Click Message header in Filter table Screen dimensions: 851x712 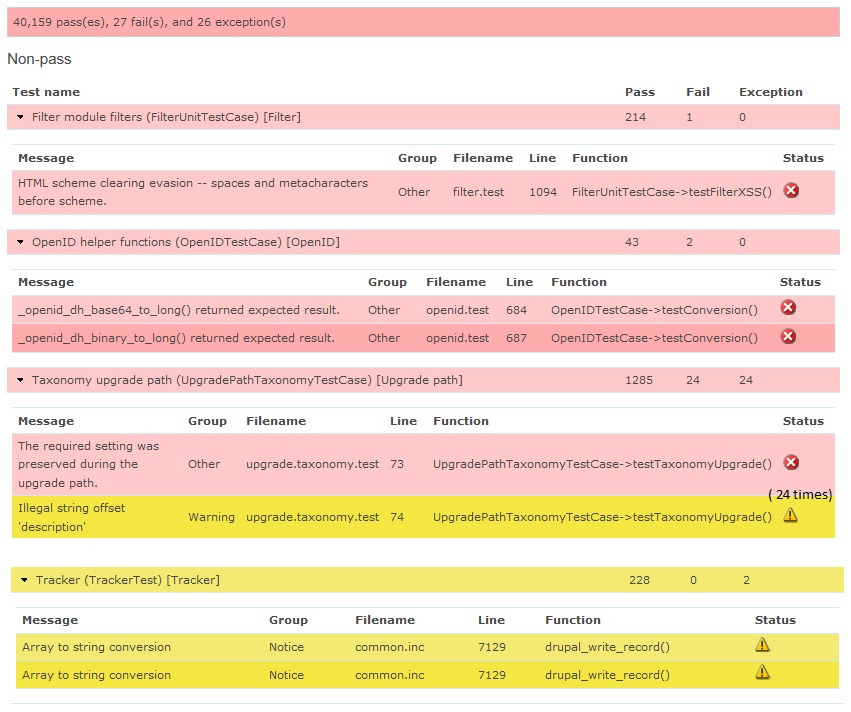(46, 158)
